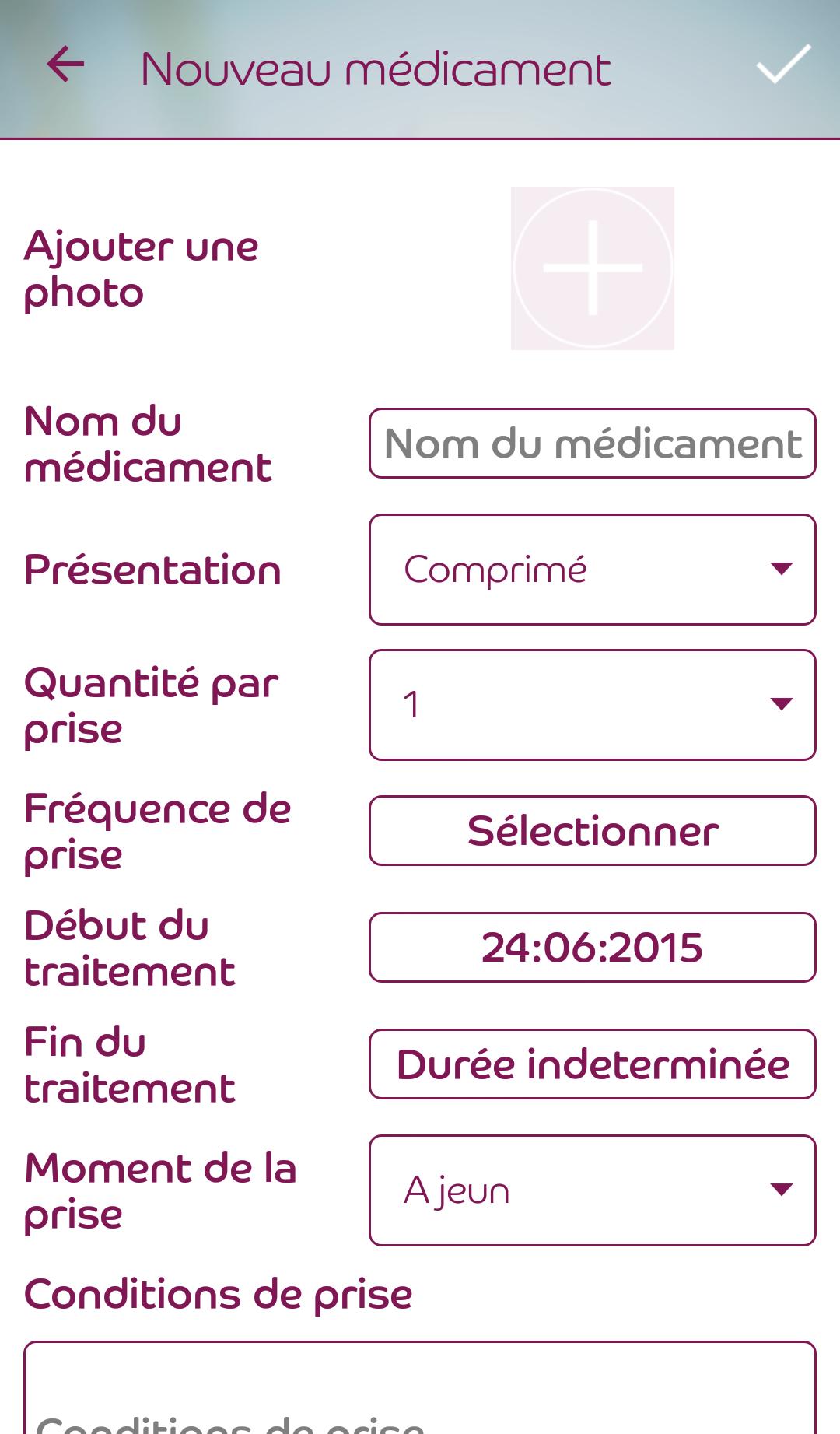
Task: Open the start date 24:06:2015 picker
Action: pyautogui.click(x=592, y=947)
